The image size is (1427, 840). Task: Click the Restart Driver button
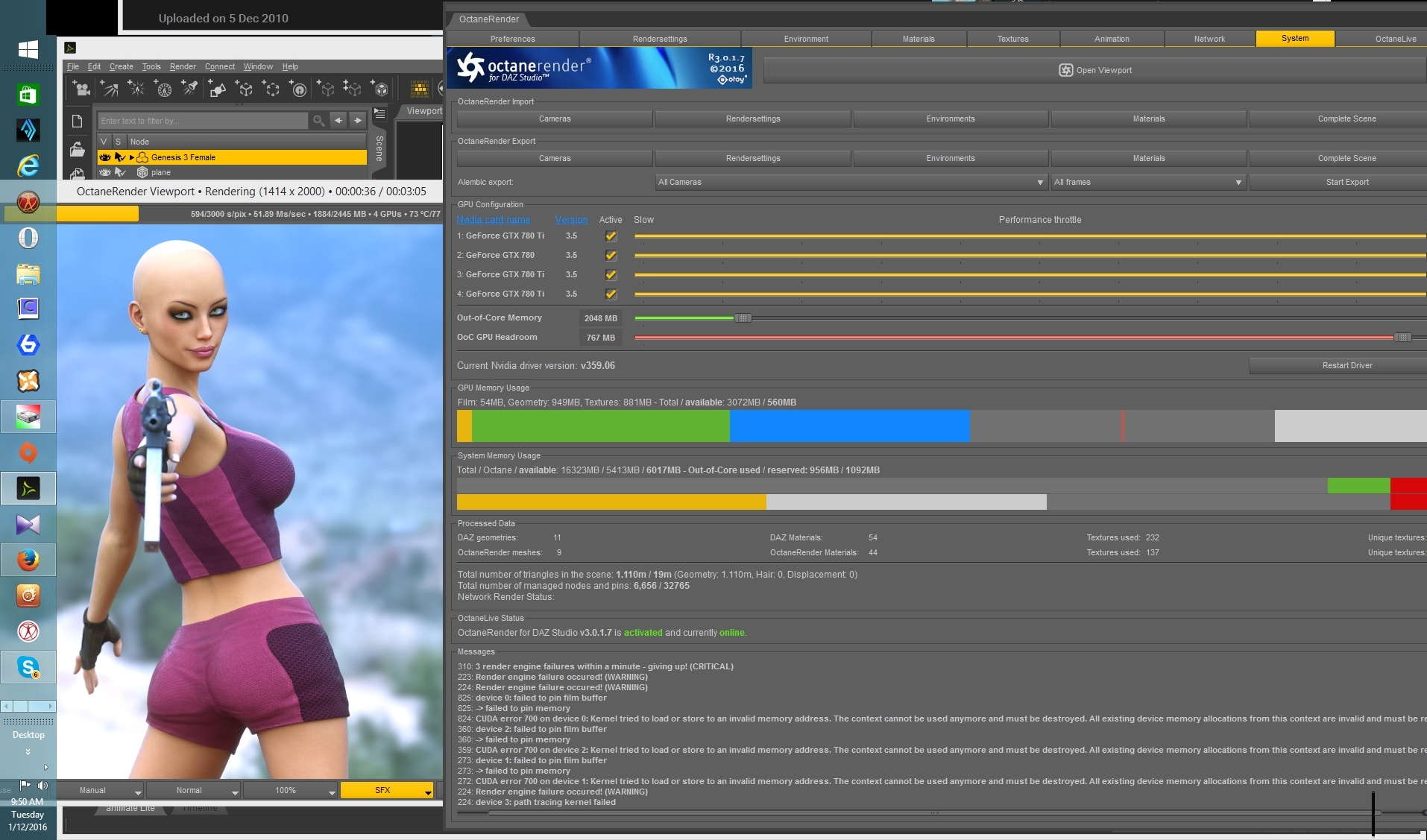(1339, 365)
